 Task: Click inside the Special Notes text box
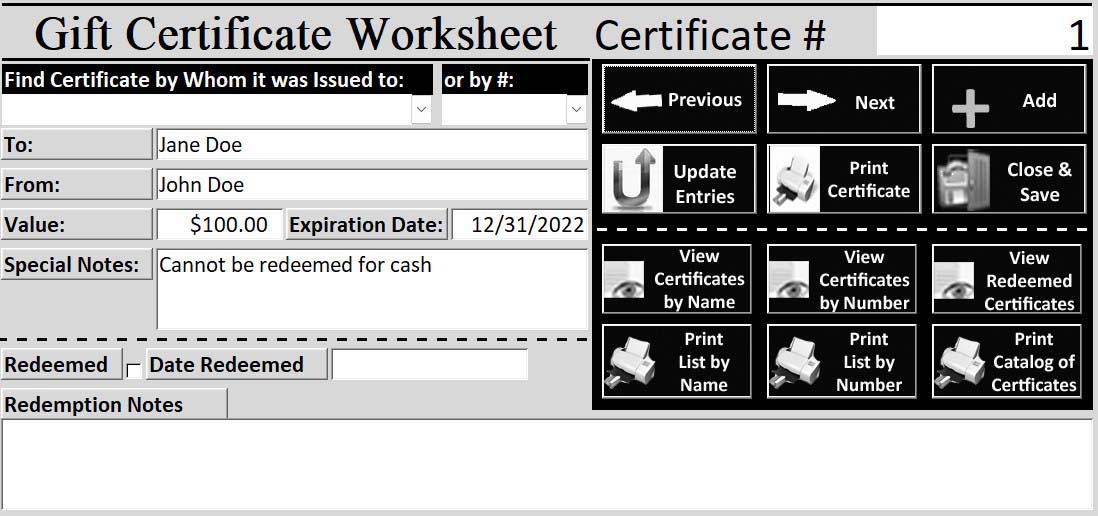point(371,289)
